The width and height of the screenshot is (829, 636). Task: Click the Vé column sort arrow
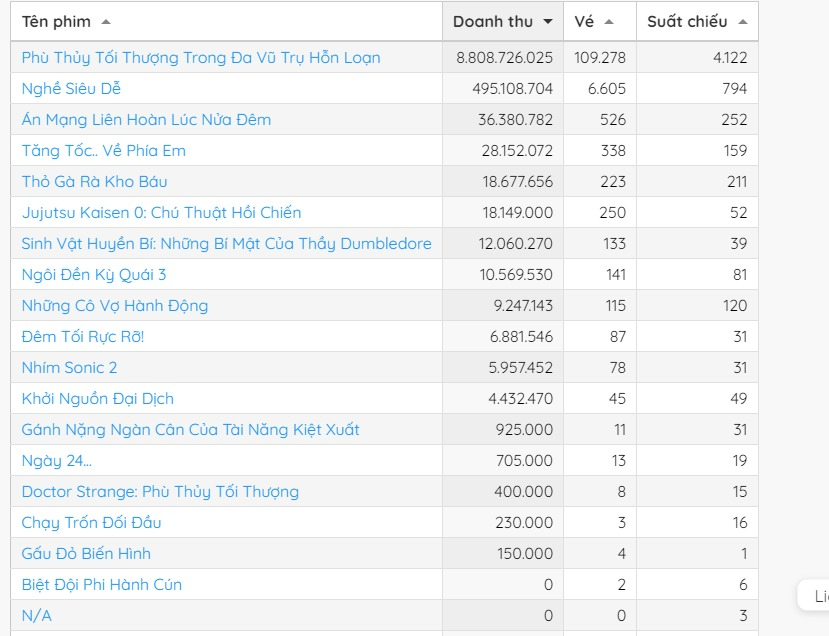tap(609, 22)
